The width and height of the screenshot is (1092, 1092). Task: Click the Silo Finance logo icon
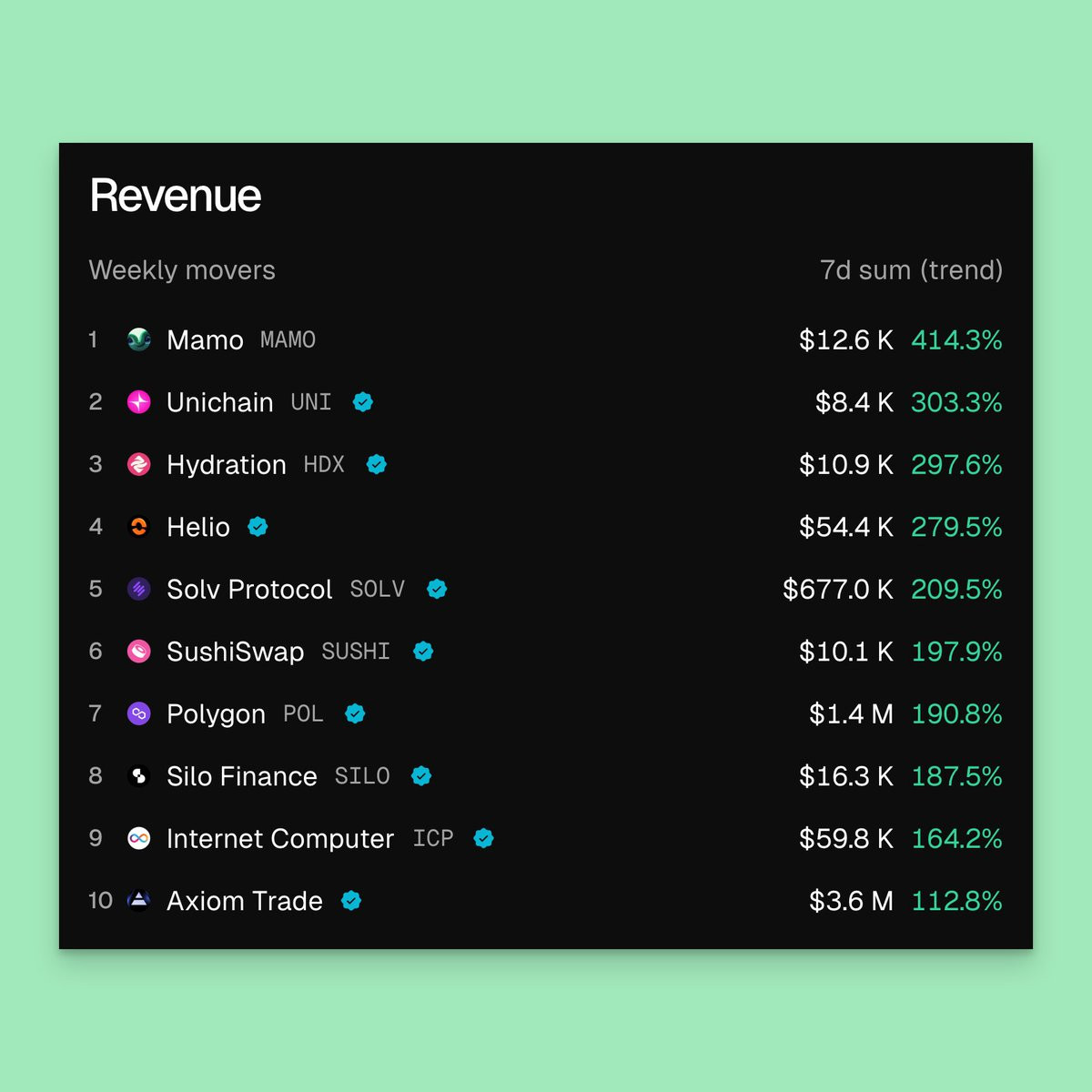click(x=139, y=776)
